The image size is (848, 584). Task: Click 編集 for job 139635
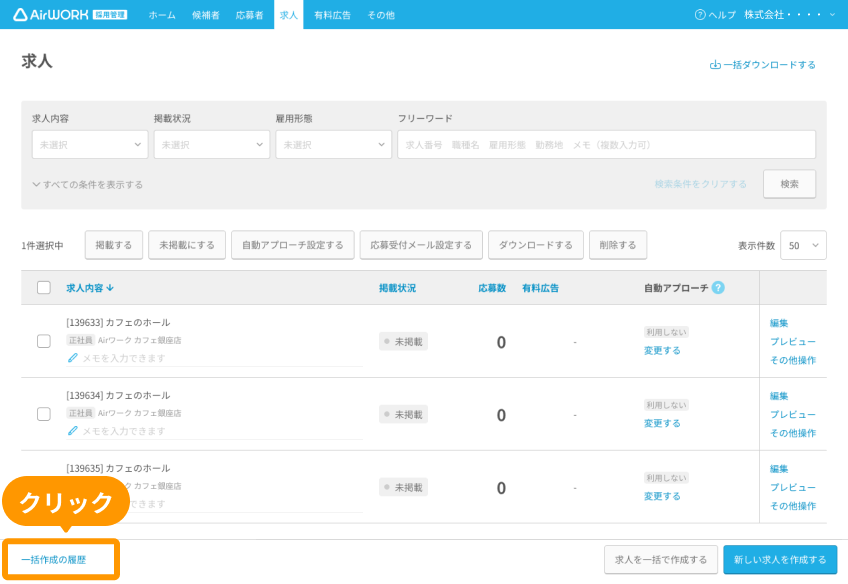(x=779, y=469)
